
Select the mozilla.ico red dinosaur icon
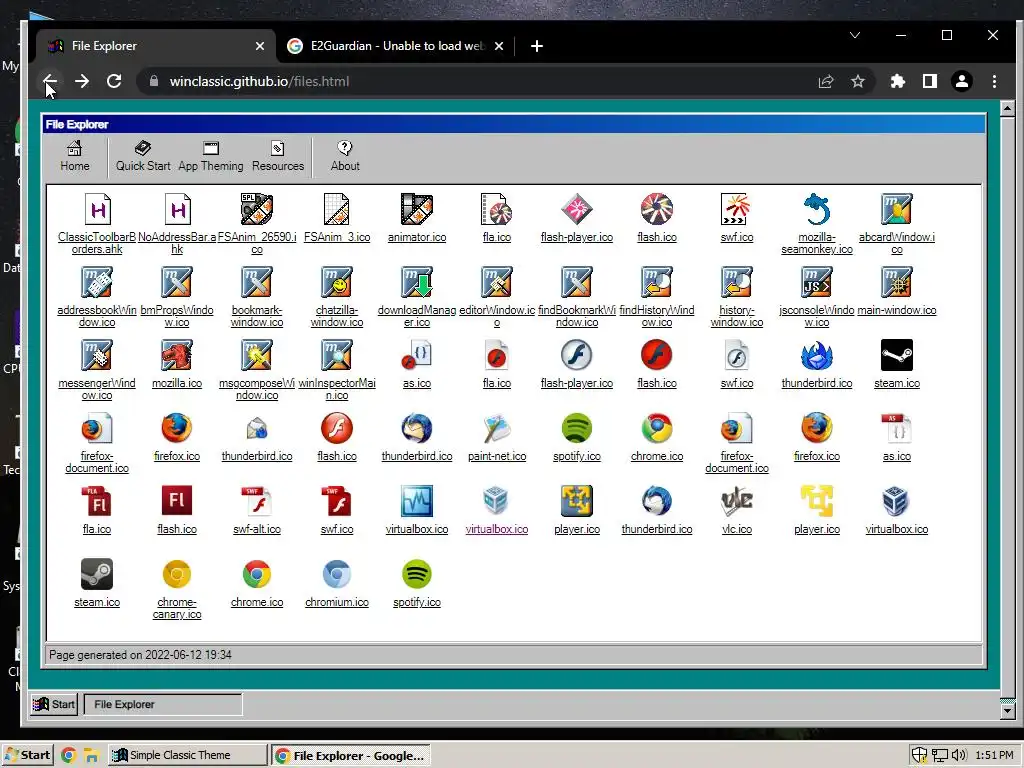point(177,356)
